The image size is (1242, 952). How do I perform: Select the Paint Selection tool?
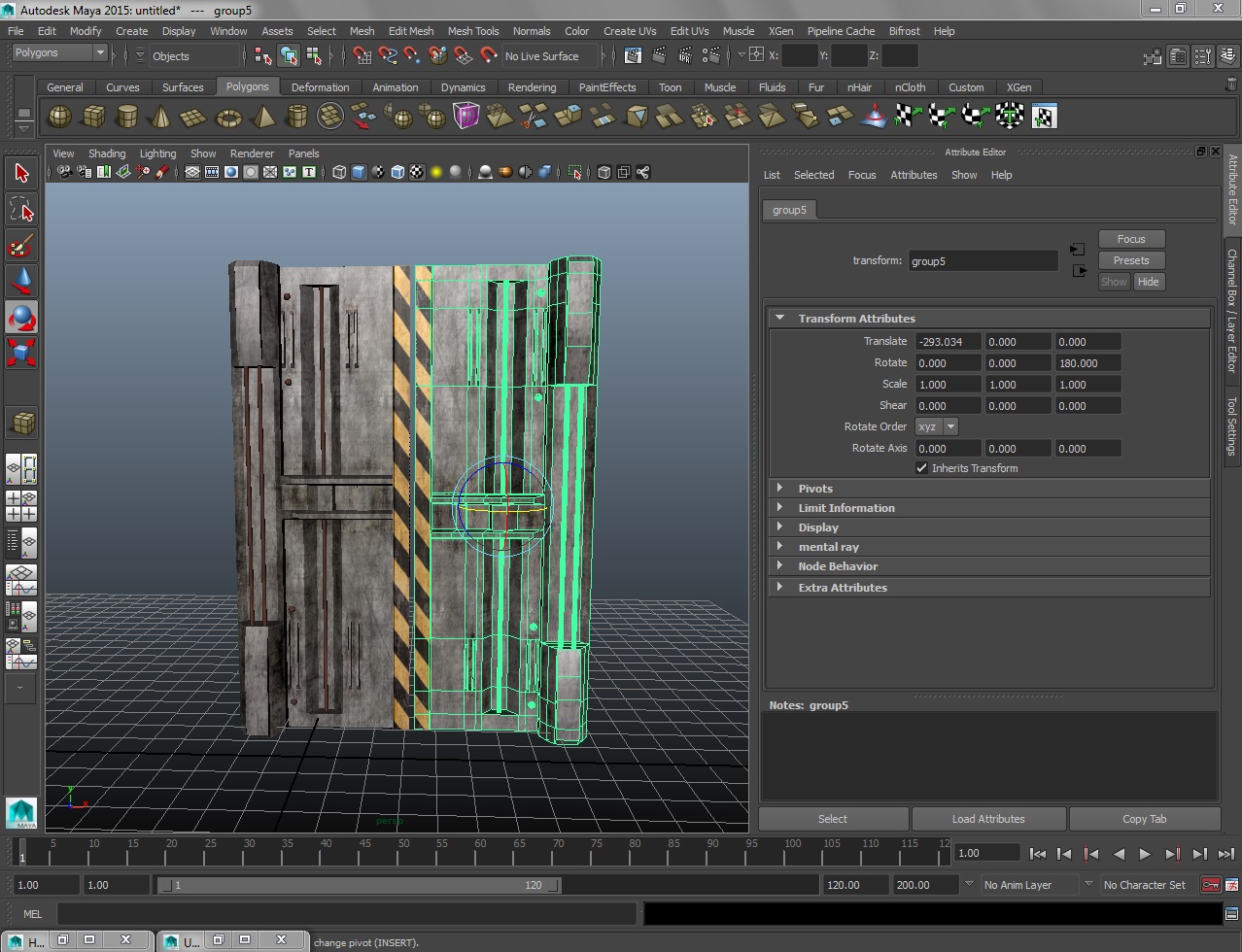click(21, 246)
